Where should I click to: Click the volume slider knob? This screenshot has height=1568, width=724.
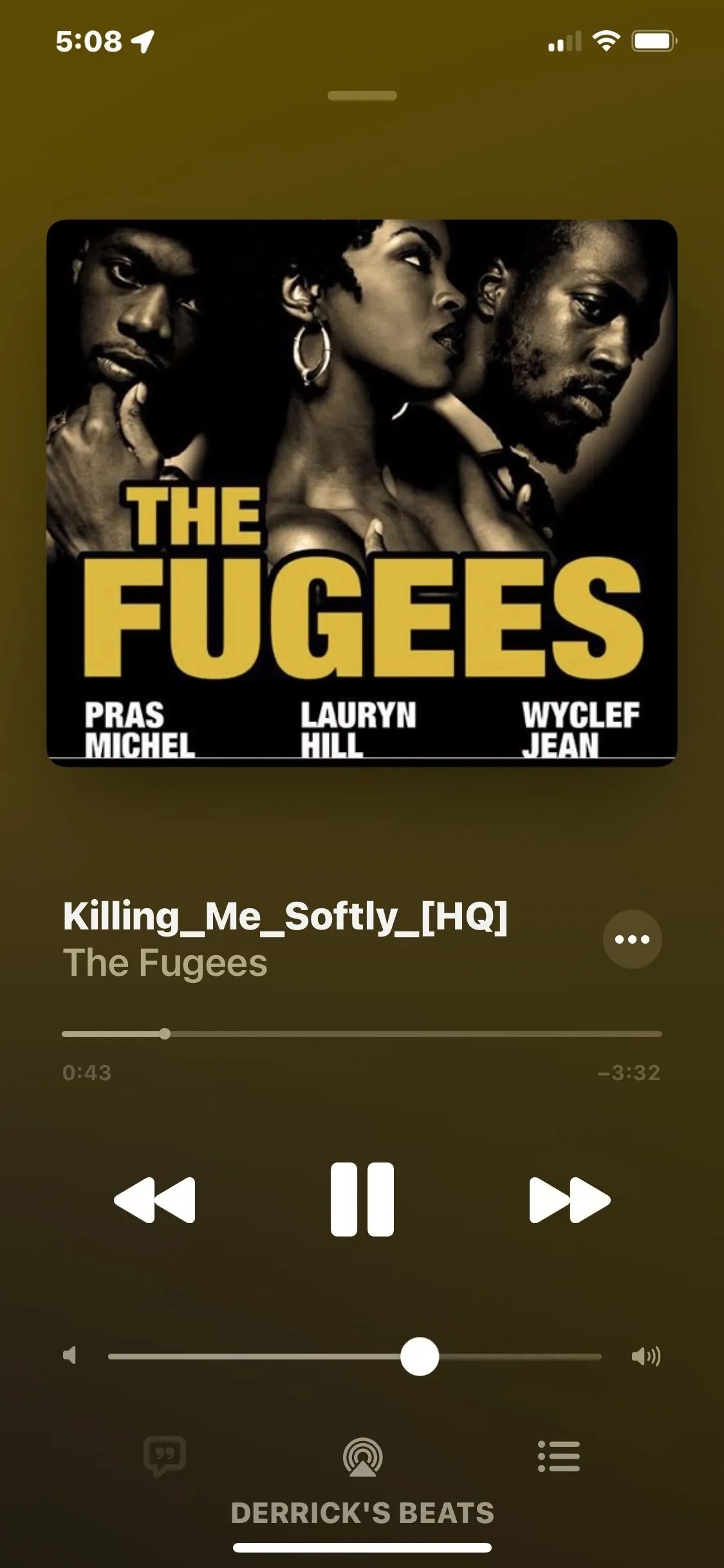[x=420, y=1356]
